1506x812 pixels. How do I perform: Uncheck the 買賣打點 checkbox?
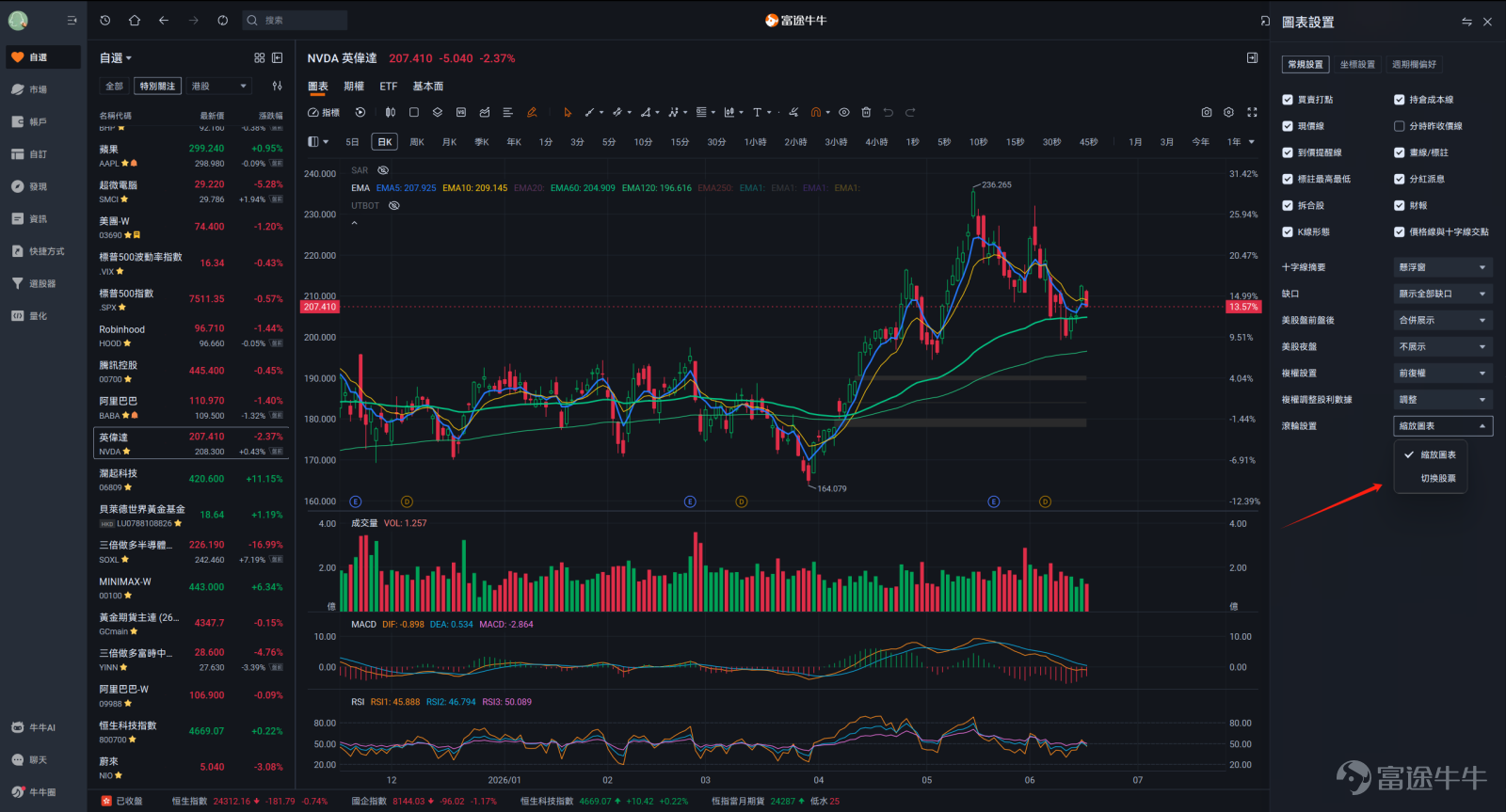pyautogui.click(x=1288, y=100)
